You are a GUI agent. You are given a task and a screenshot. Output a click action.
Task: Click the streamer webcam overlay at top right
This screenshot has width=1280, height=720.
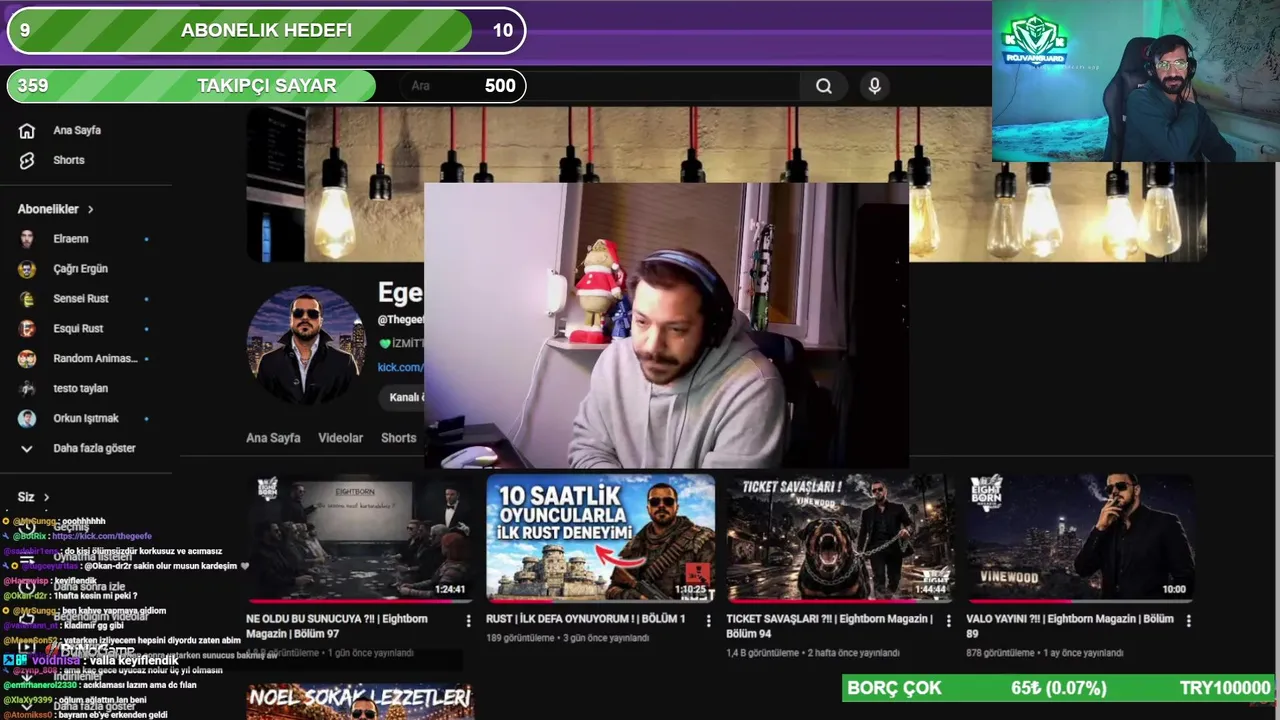pyautogui.click(x=1136, y=81)
